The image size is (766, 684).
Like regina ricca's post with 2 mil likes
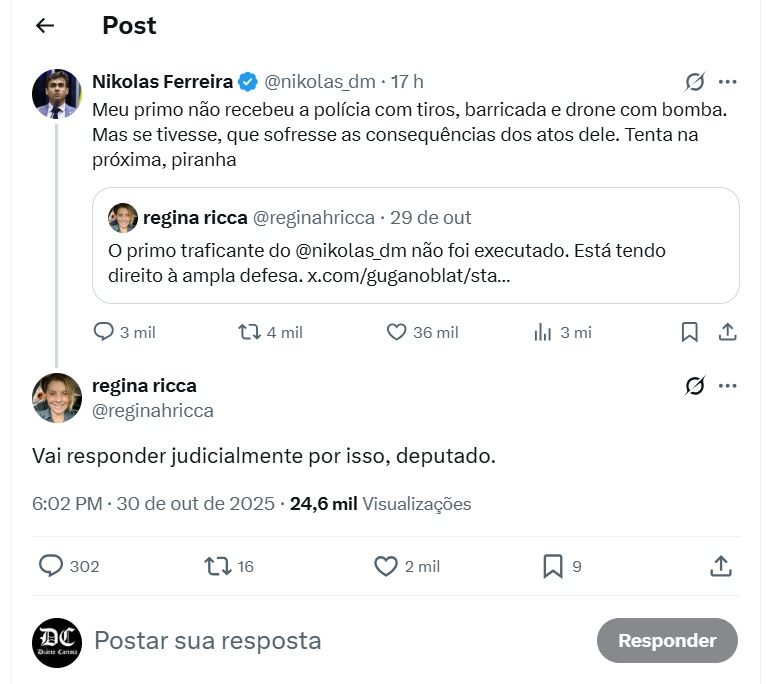tap(407, 566)
